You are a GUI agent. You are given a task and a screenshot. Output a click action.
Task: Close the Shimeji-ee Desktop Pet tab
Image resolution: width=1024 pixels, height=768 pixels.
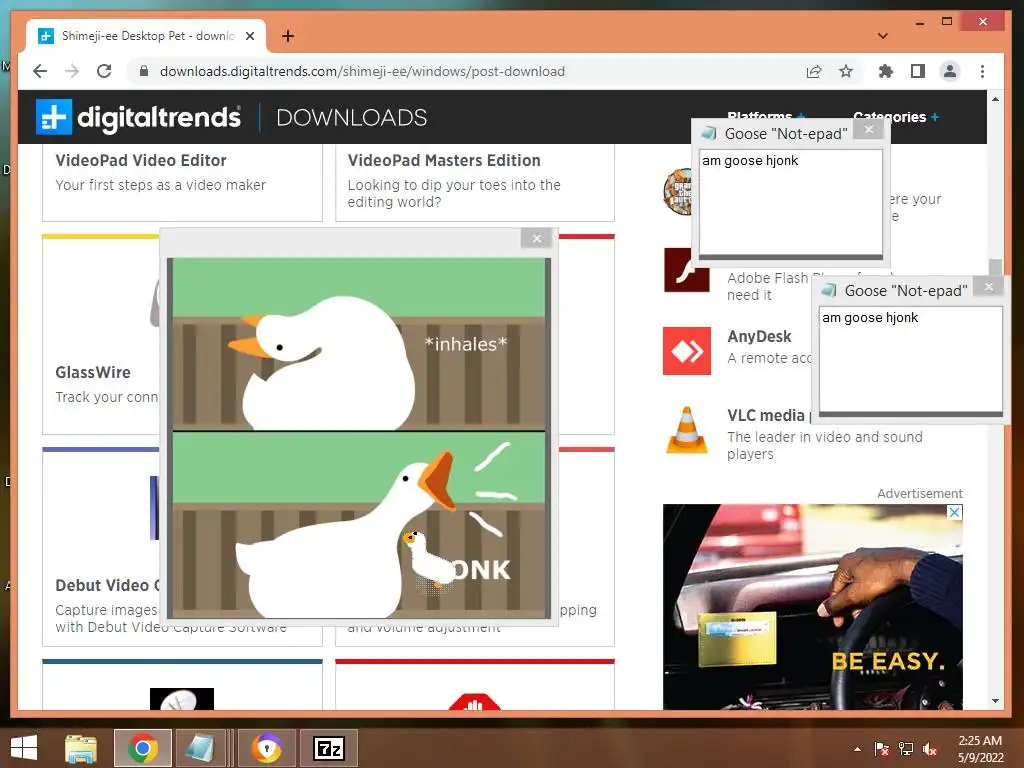point(249,36)
